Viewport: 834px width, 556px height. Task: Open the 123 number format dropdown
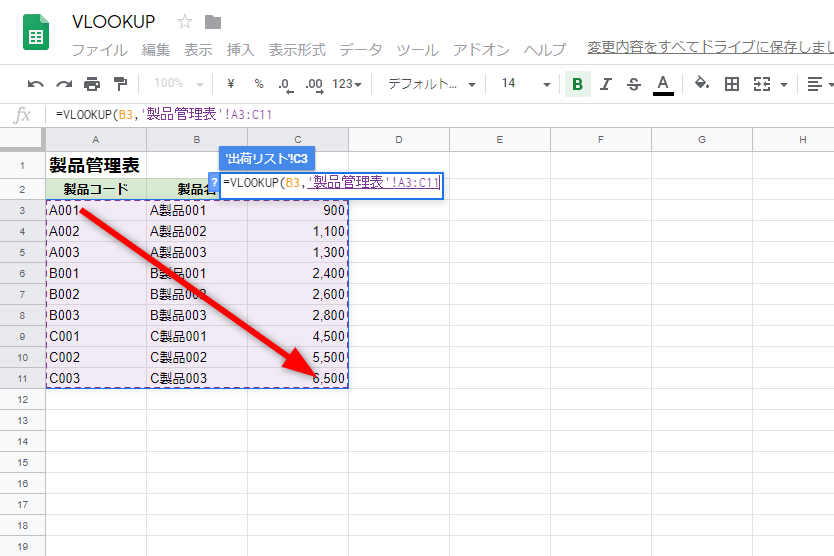tap(347, 84)
